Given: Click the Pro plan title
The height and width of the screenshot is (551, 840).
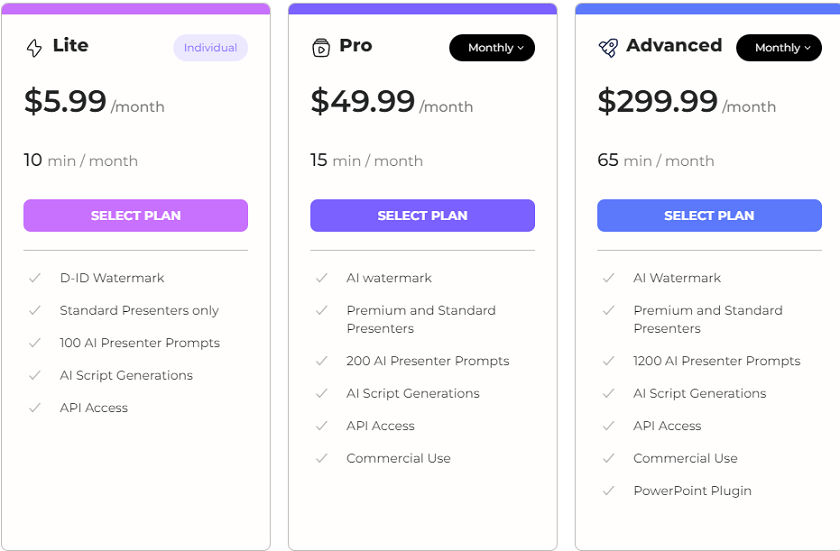Looking at the screenshot, I should tap(356, 46).
